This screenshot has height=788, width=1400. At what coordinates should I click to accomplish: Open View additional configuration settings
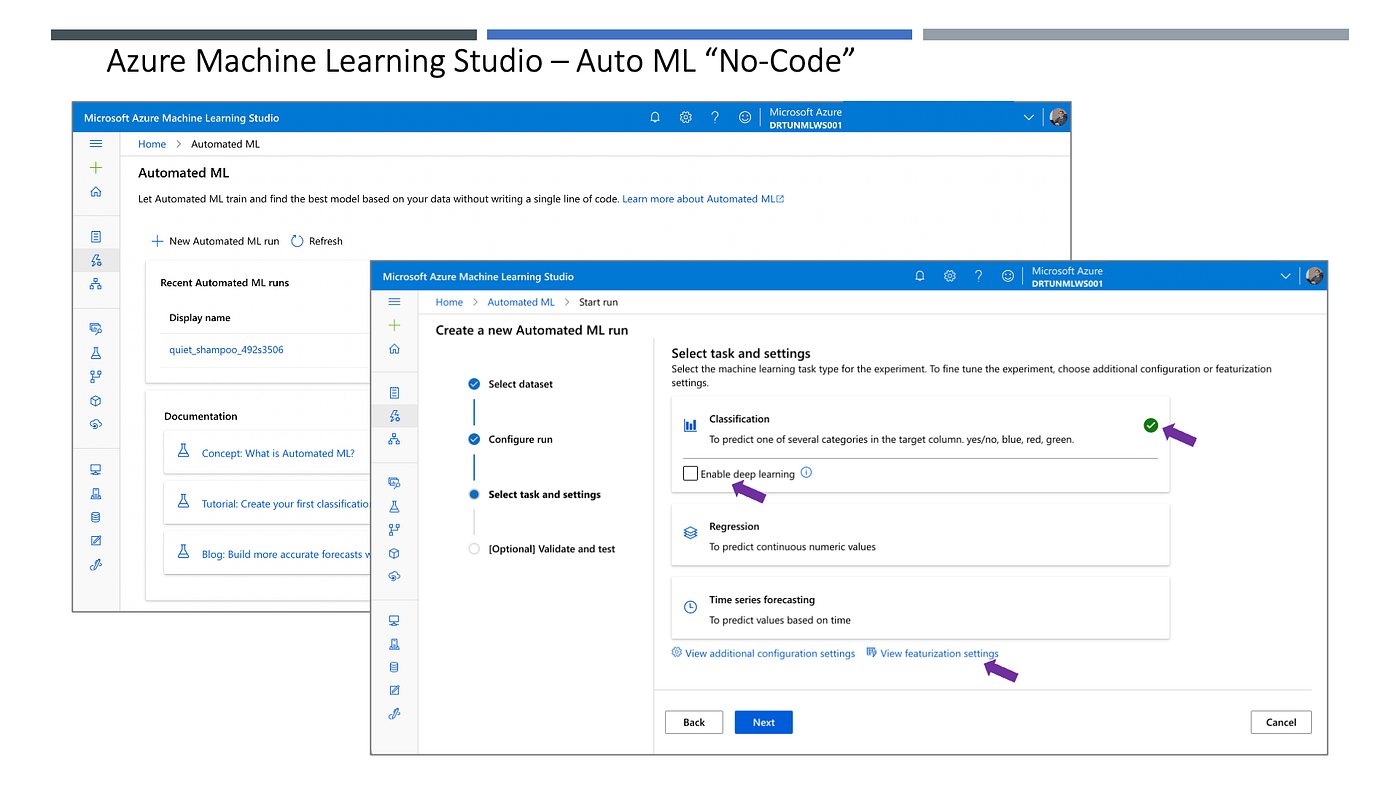click(x=763, y=653)
